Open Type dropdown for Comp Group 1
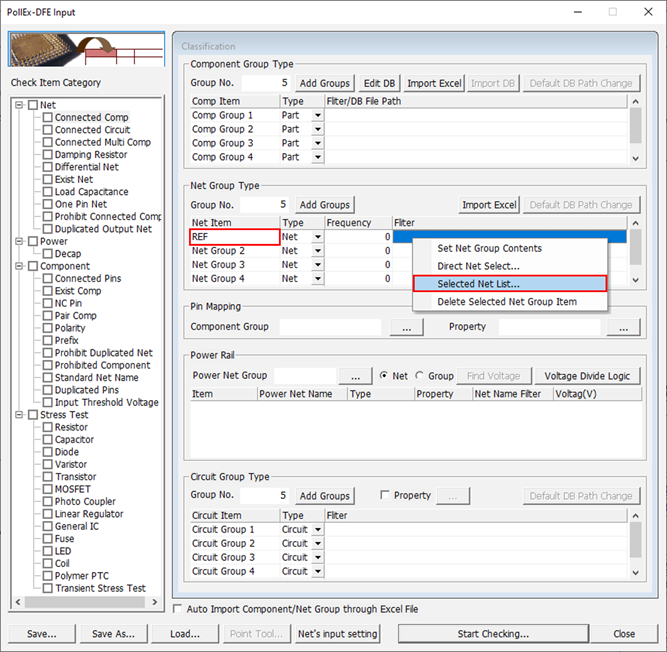 coord(318,116)
